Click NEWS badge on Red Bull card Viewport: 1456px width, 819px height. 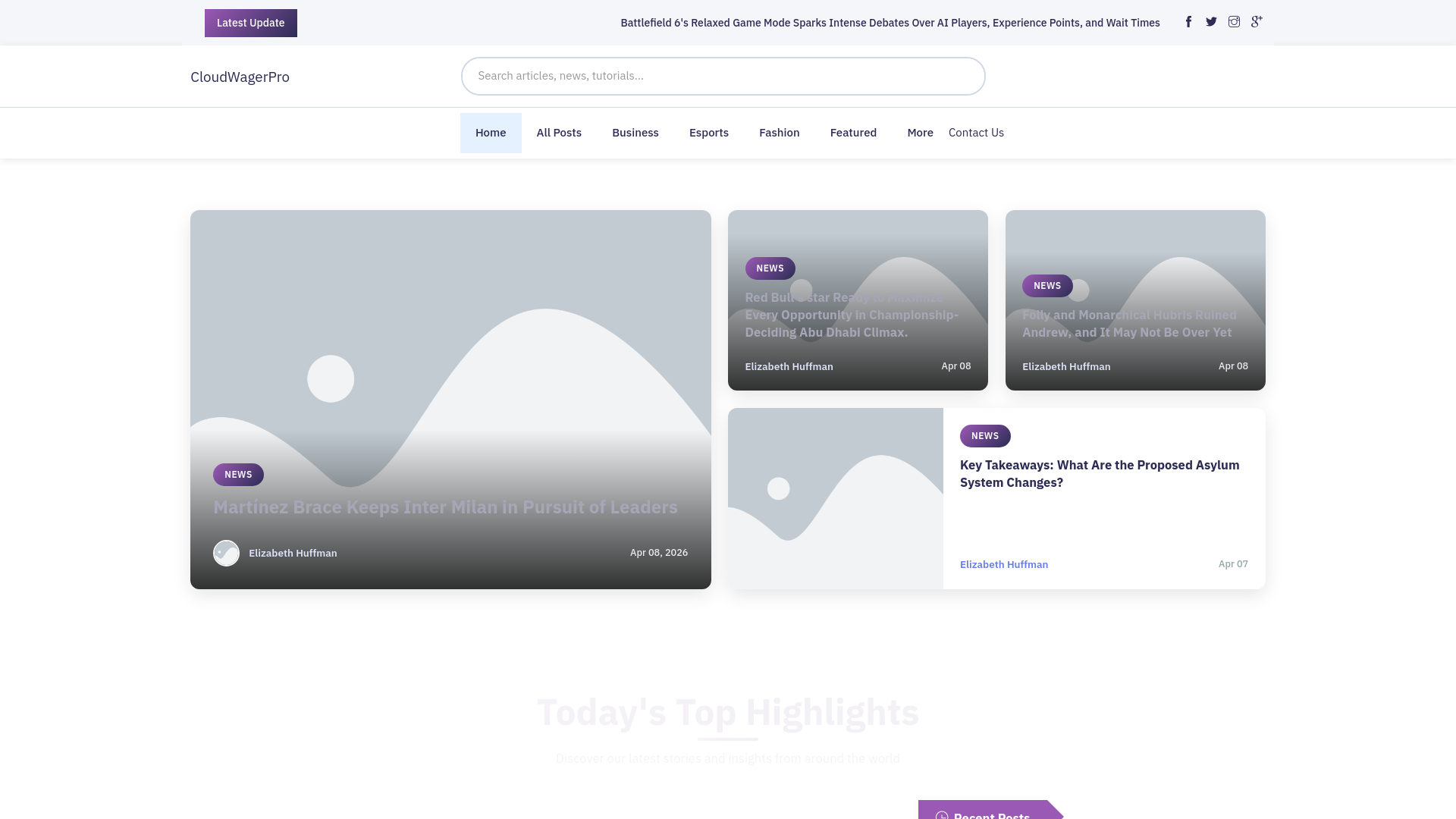[770, 268]
